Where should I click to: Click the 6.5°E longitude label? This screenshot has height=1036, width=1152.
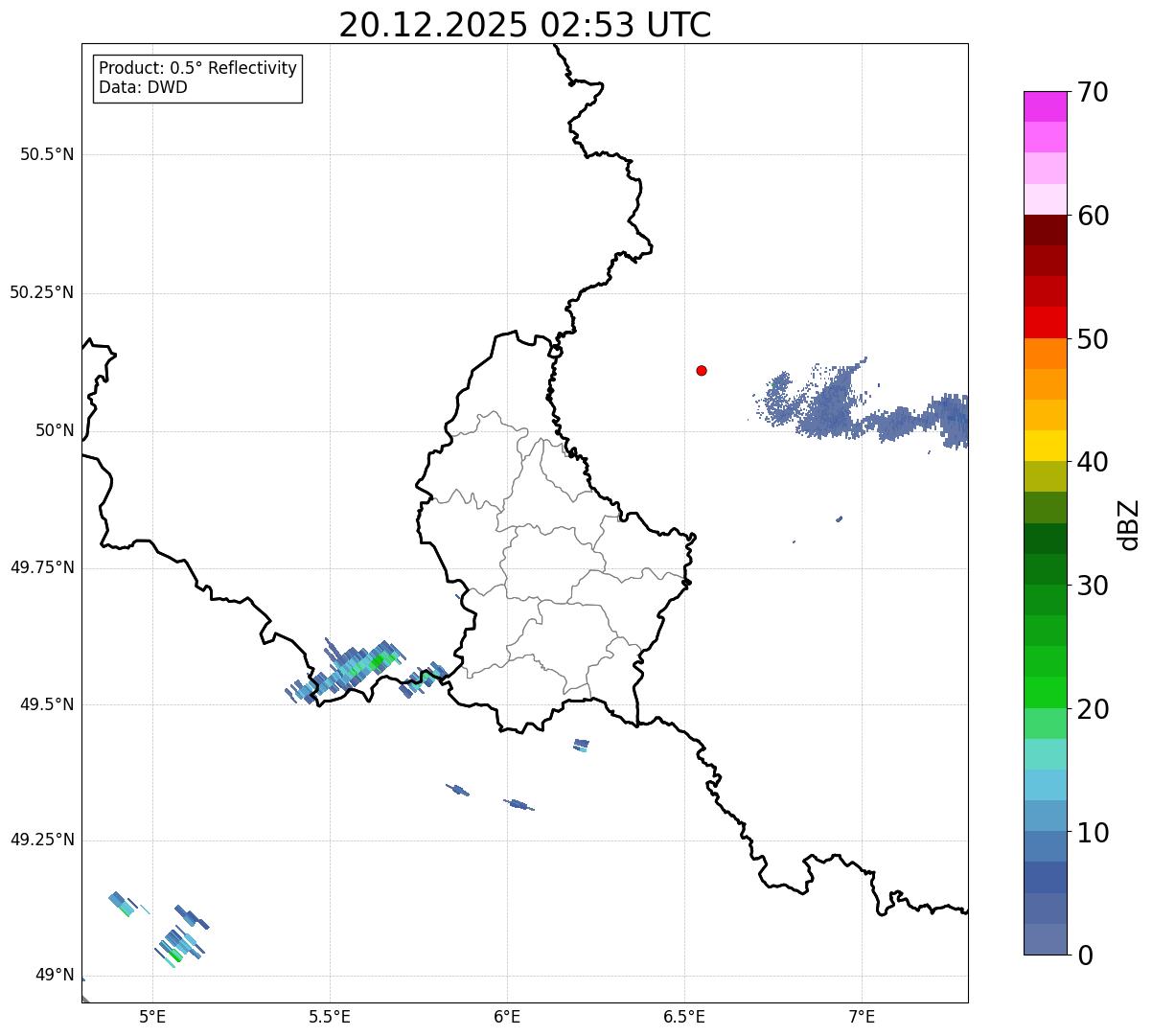pyautogui.click(x=684, y=1017)
